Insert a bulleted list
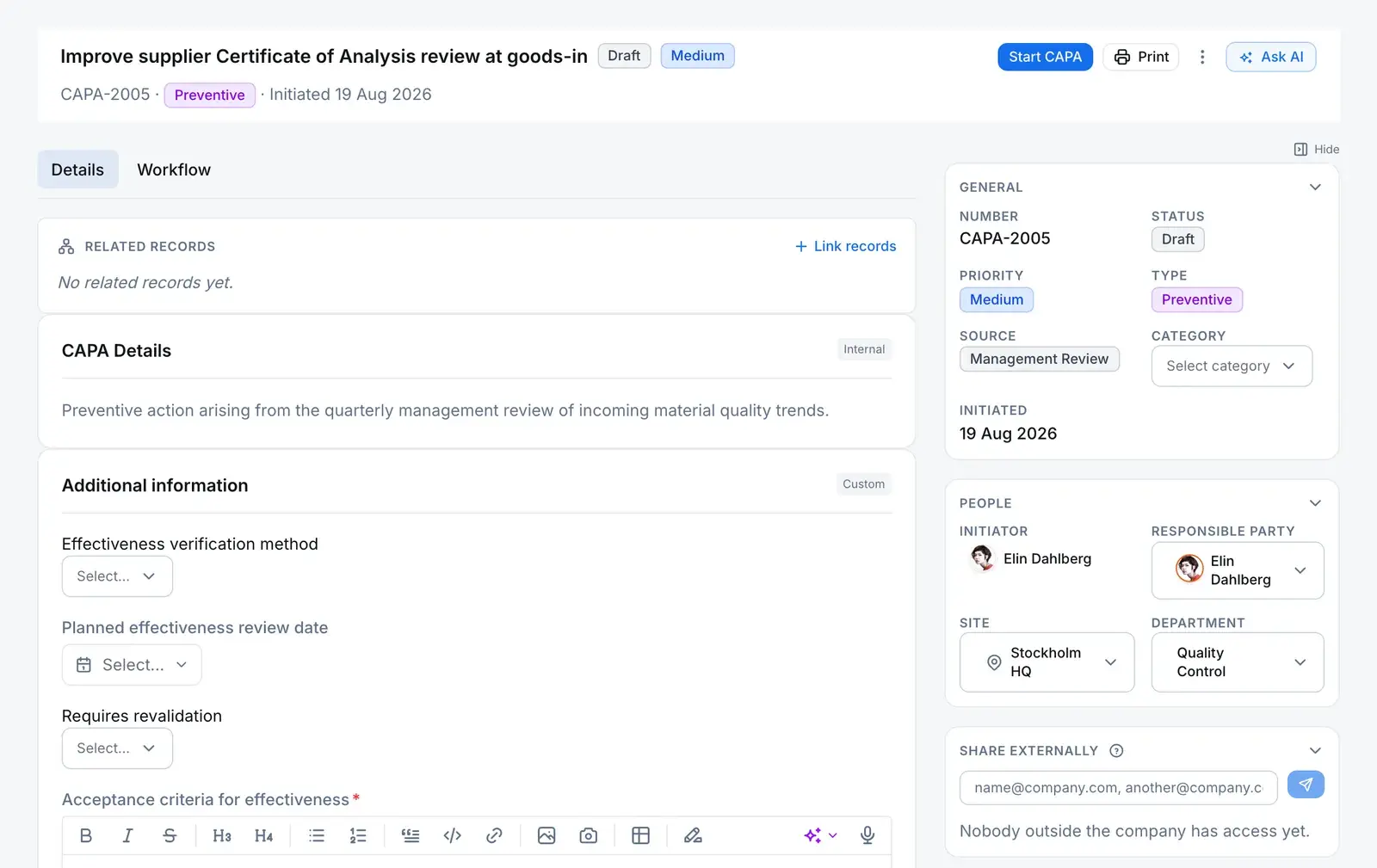 pyautogui.click(x=317, y=835)
